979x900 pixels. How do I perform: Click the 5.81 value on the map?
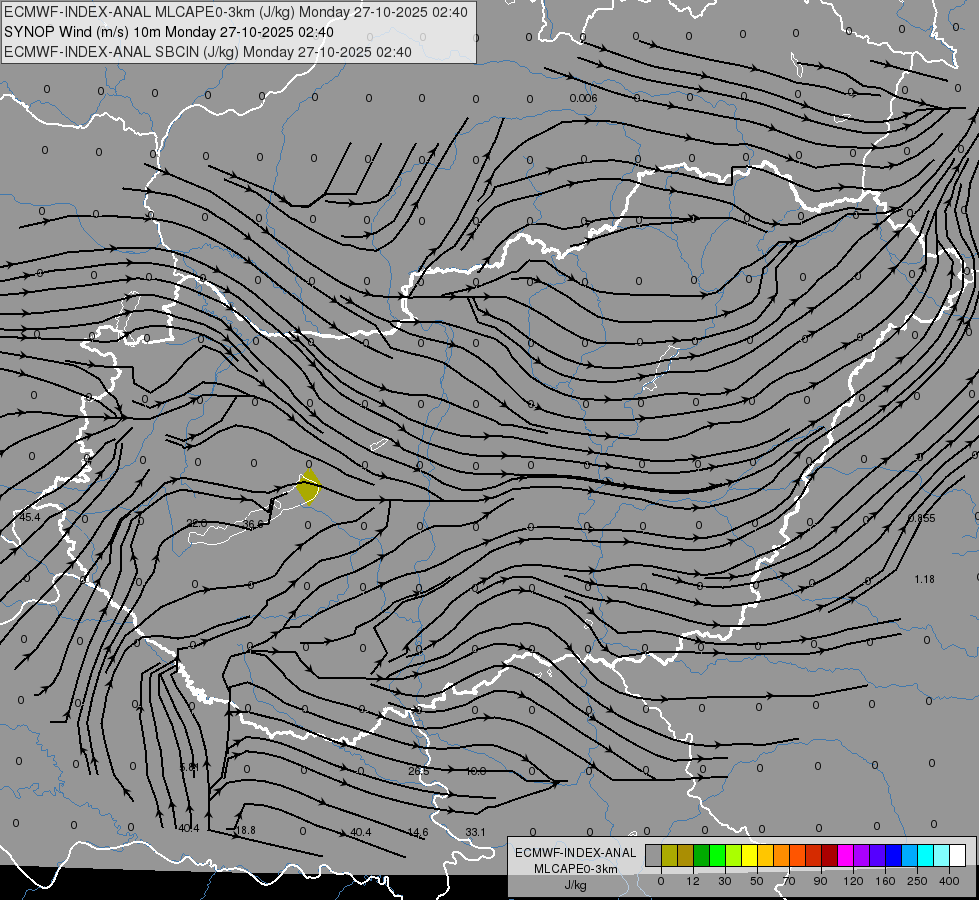(x=189, y=767)
